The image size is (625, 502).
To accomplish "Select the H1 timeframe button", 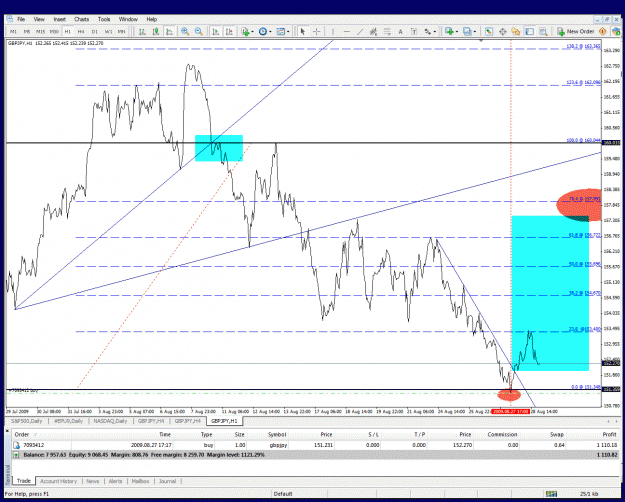I will coord(67,31).
